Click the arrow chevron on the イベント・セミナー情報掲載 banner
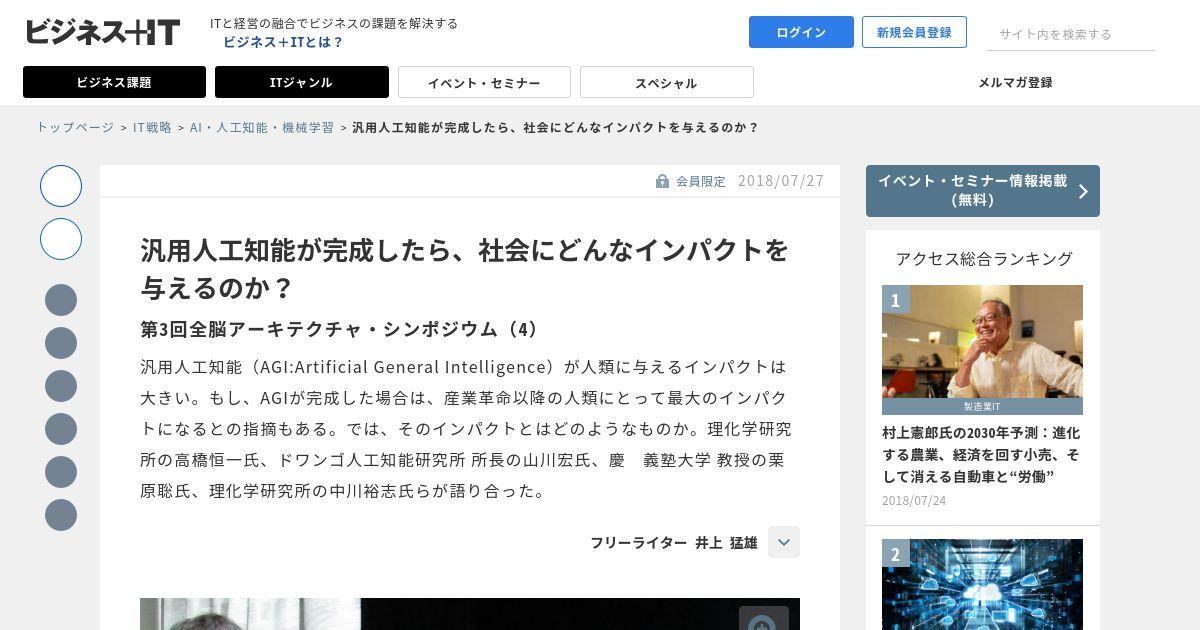 point(1083,191)
